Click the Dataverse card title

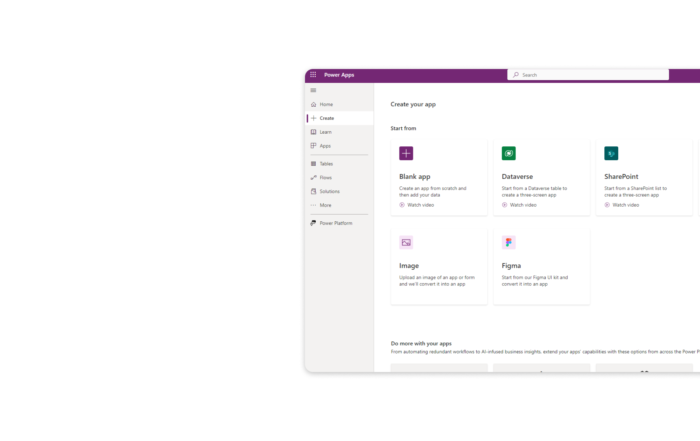coord(517,177)
